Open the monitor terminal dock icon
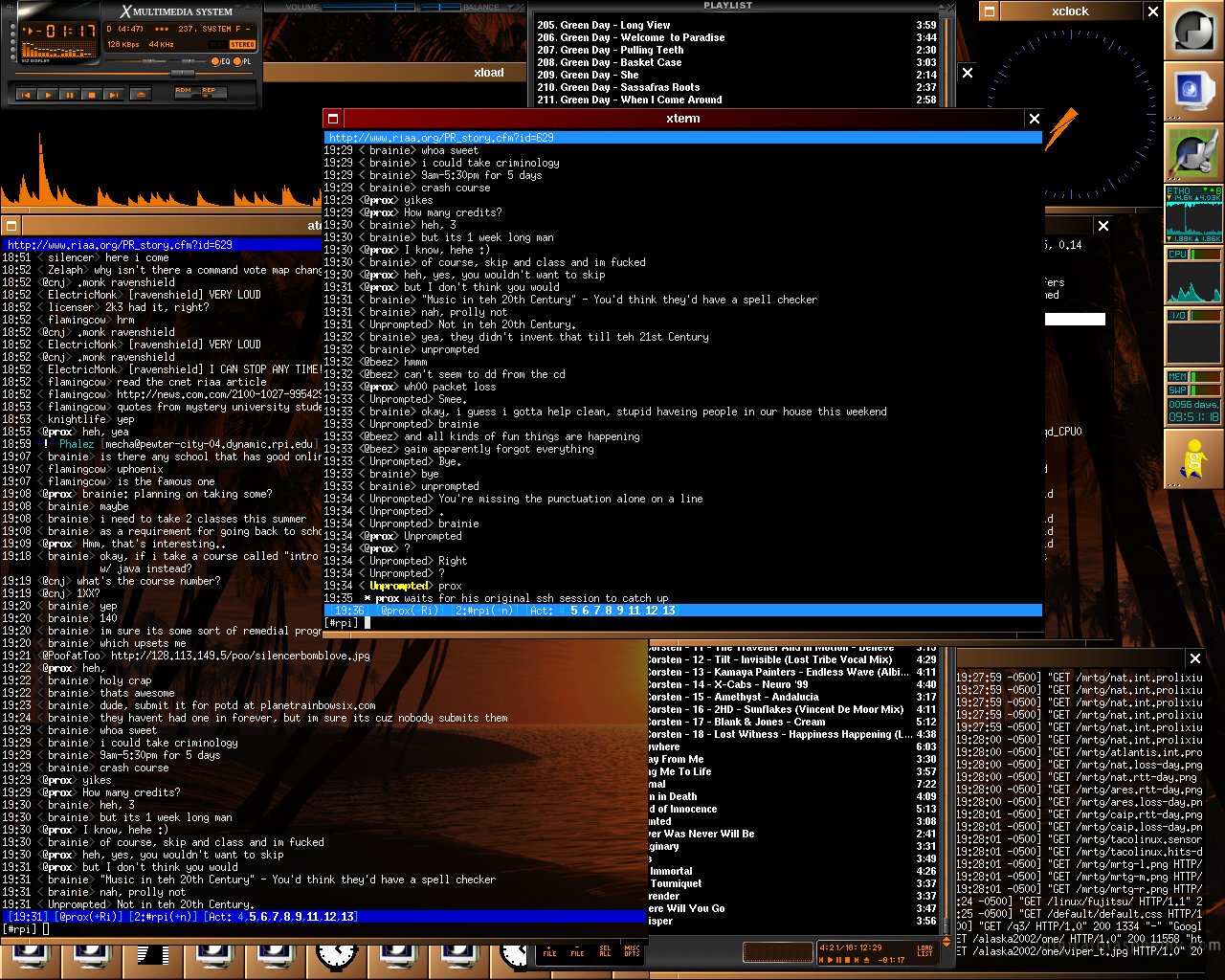 point(1193,92)
